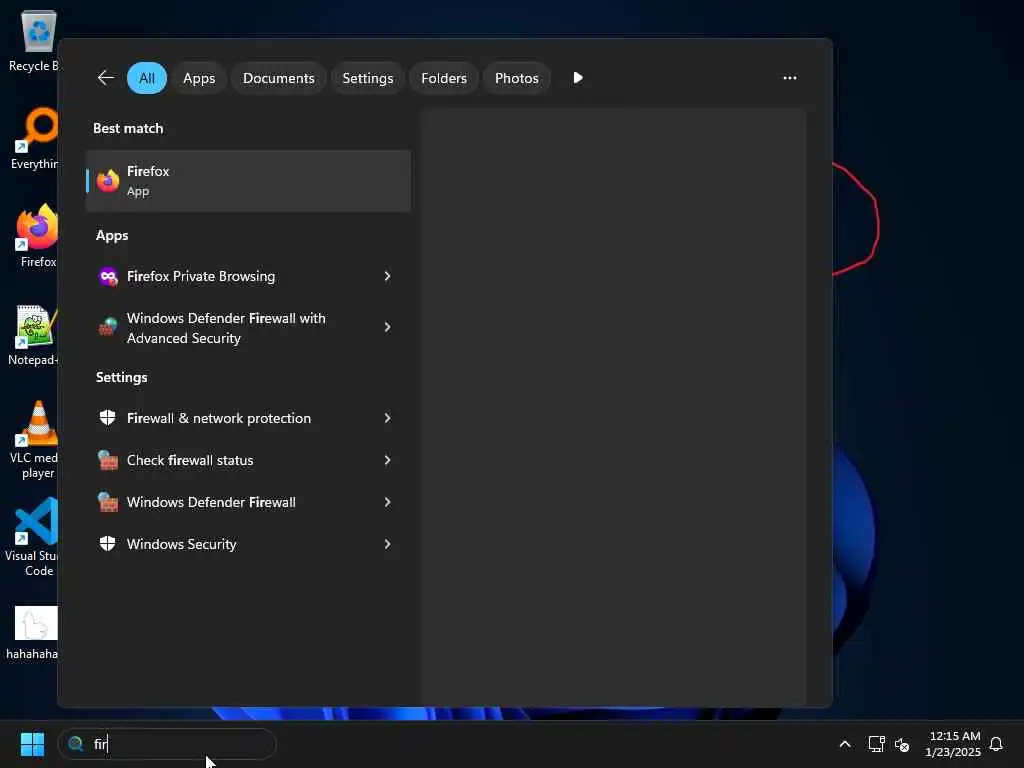Expand Firewall & network protection chevron
1024x768 pixels.
[387, 418]
